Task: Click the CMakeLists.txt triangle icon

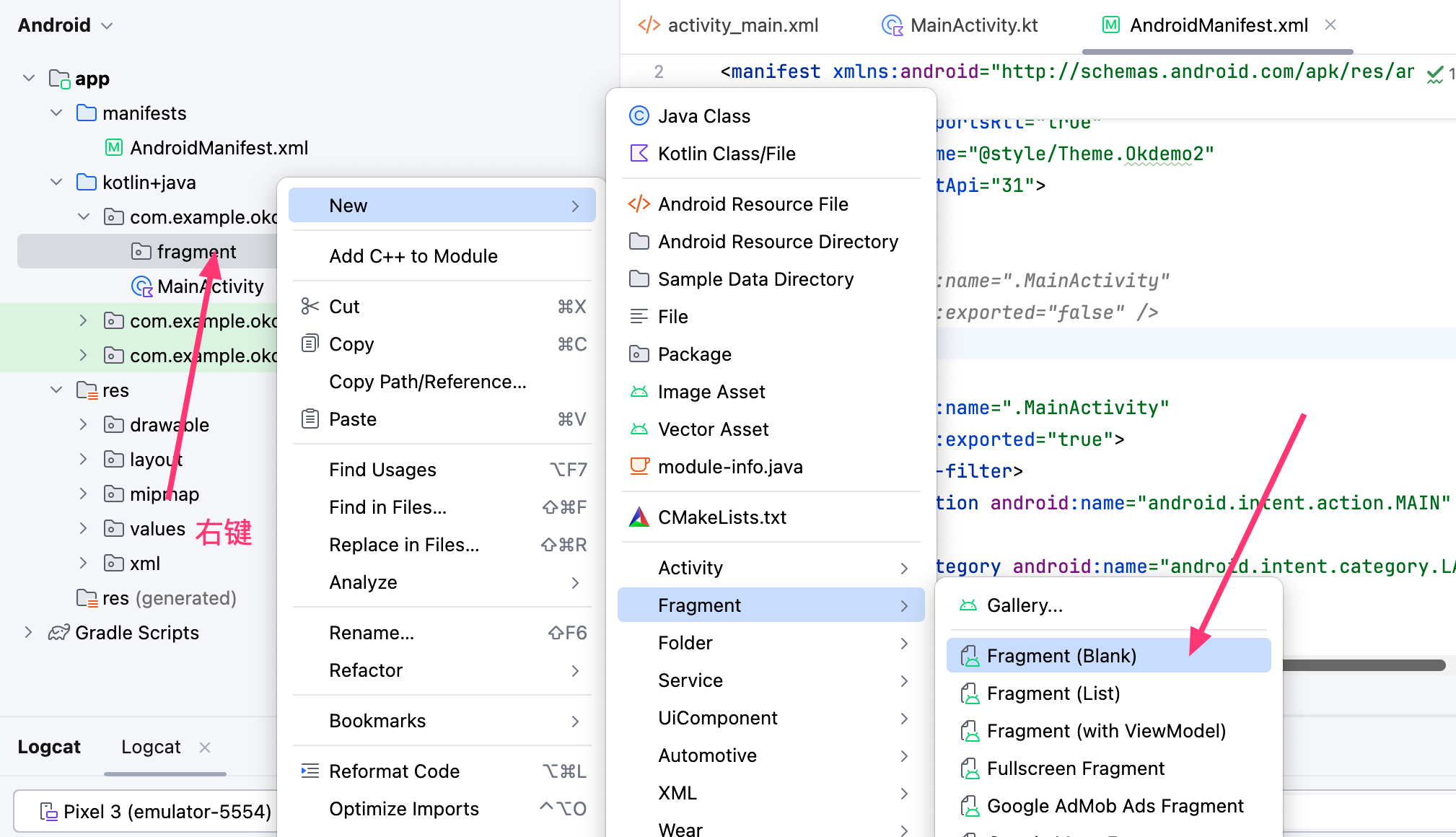Action: coord(639,517)
